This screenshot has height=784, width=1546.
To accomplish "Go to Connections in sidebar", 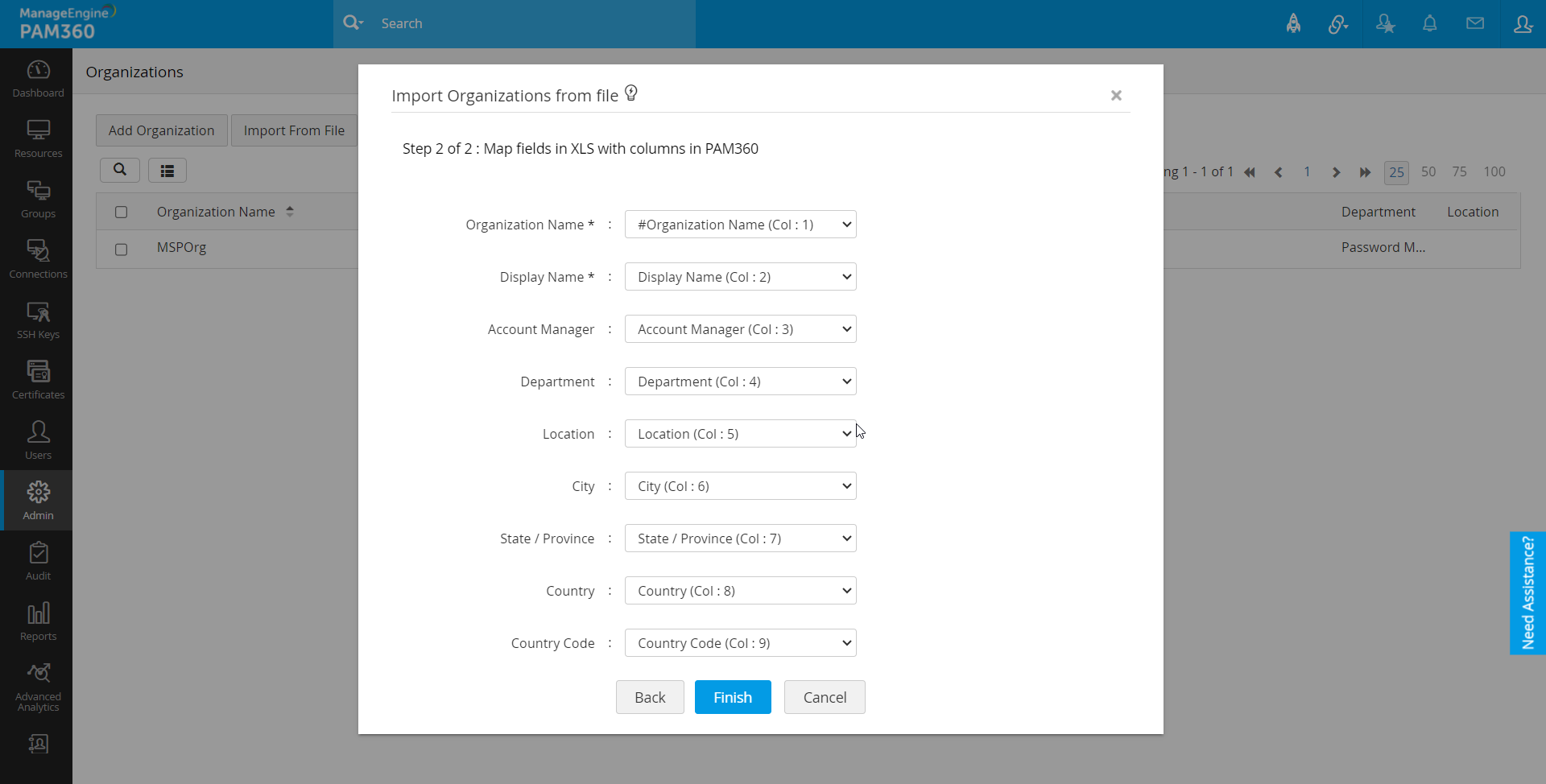I will (x=38, y=258).
